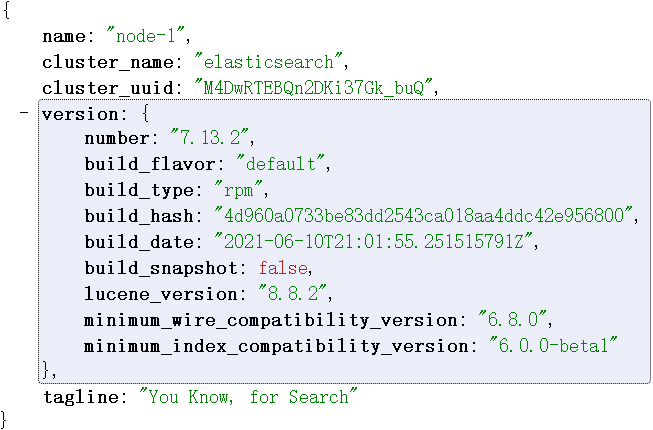
Task: Collapse the version object with the minus toggle
Action: pos(23,113)
